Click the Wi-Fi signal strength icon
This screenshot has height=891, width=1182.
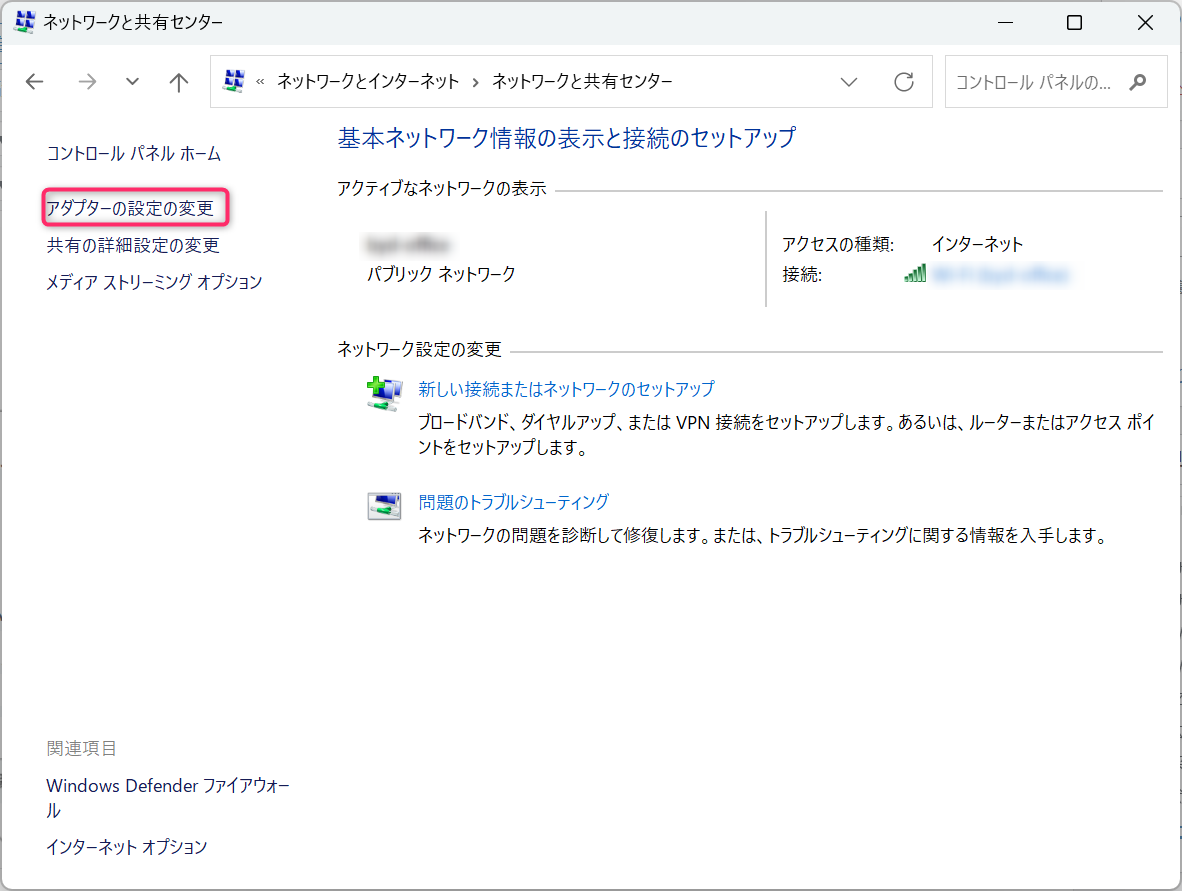[x=915, y=272]
